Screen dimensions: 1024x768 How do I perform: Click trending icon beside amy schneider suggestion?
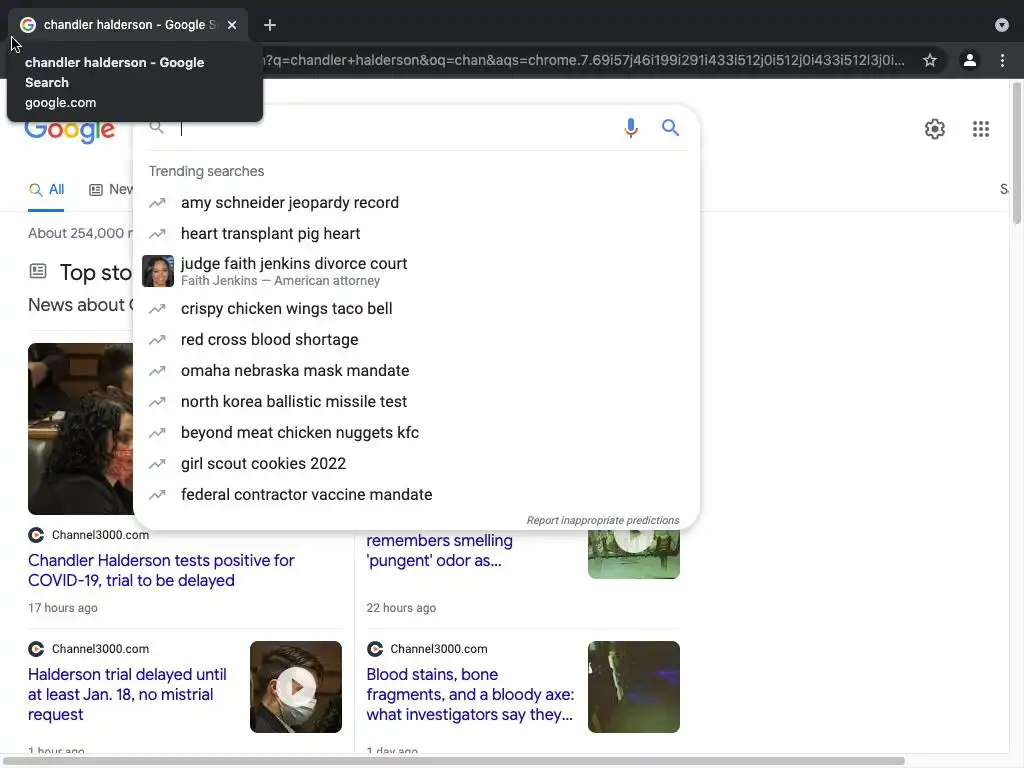tap(157, 202)
